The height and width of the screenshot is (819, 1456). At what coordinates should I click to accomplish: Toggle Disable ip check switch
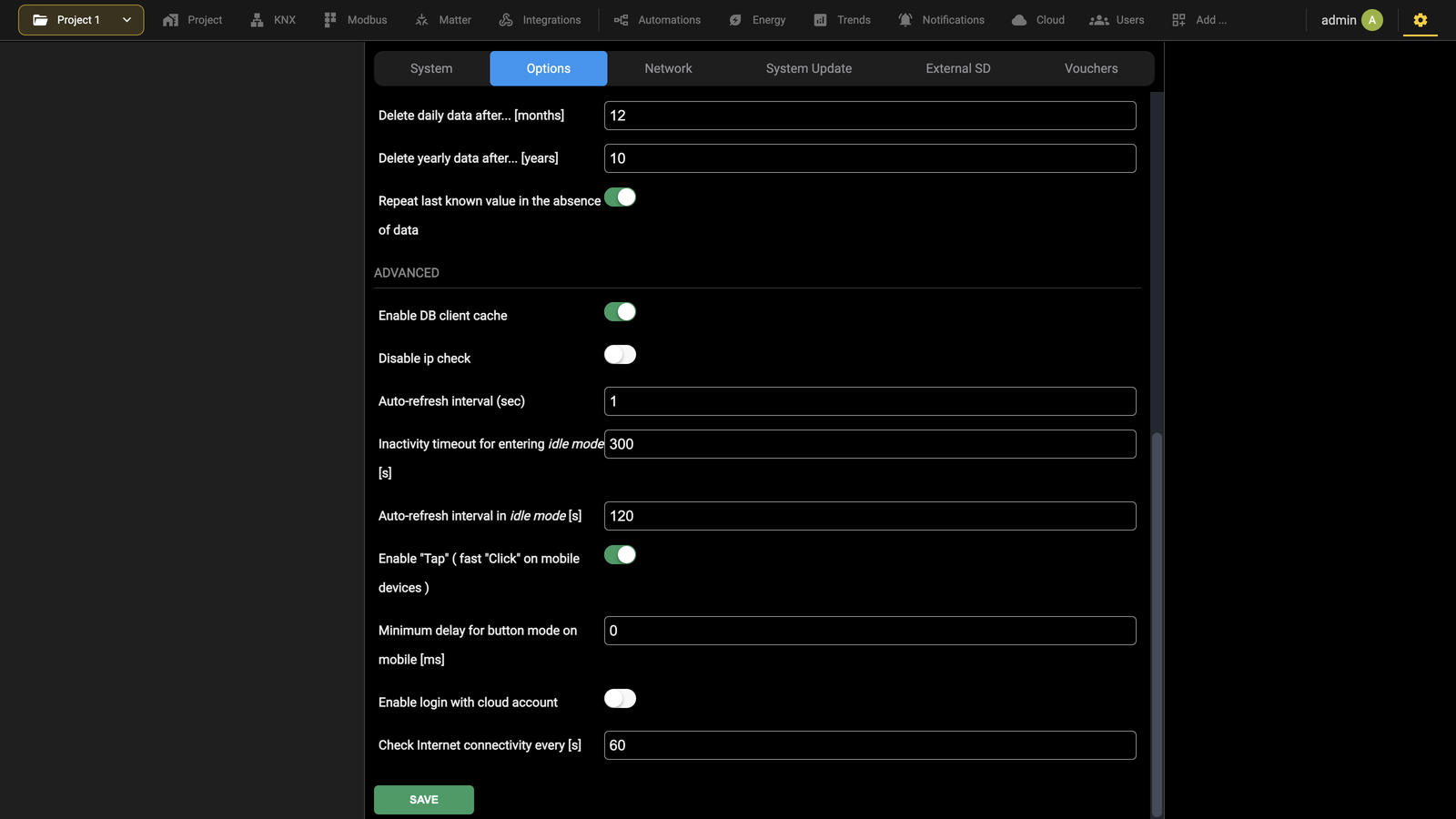(620, 355)
